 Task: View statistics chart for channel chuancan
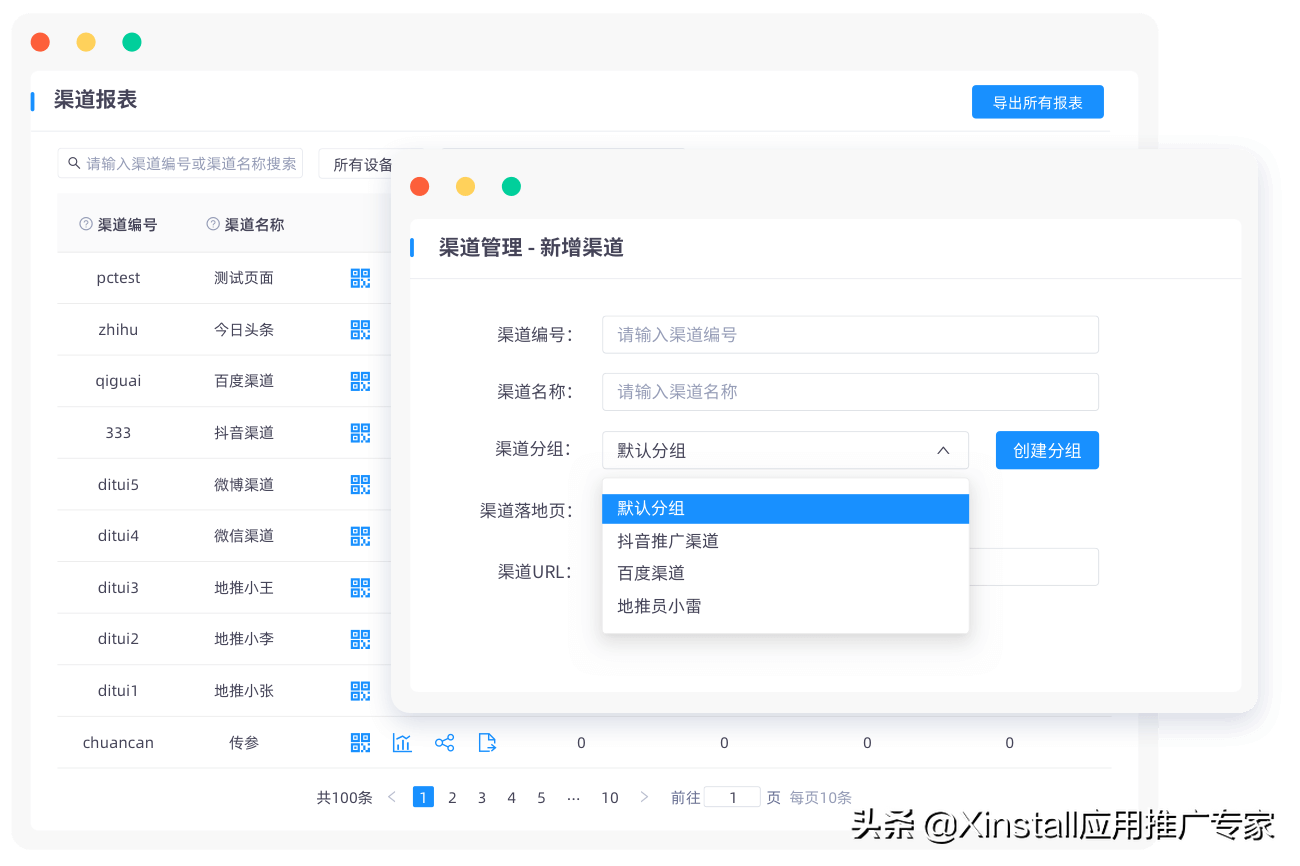[x=402, y=742]
